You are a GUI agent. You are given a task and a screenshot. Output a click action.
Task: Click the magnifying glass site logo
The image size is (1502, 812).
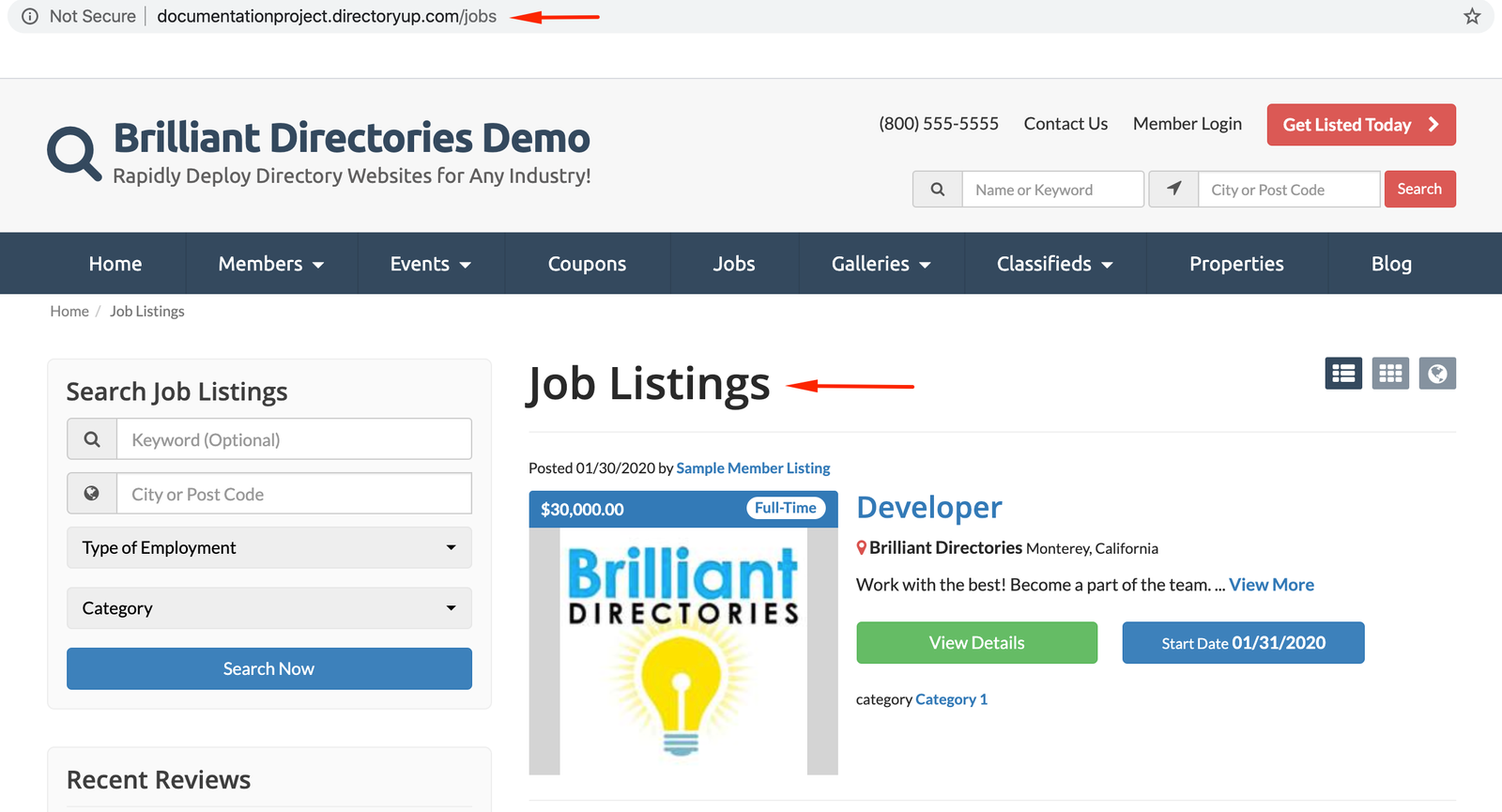click(74, 152)
